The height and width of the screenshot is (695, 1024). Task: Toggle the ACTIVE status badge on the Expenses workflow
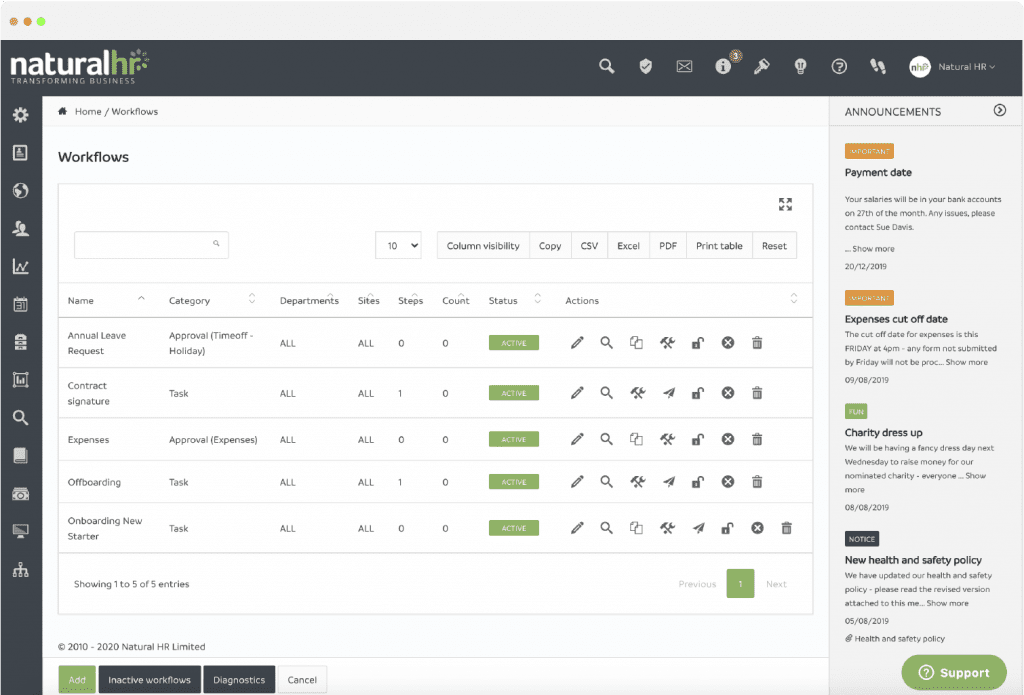[513, 439]
